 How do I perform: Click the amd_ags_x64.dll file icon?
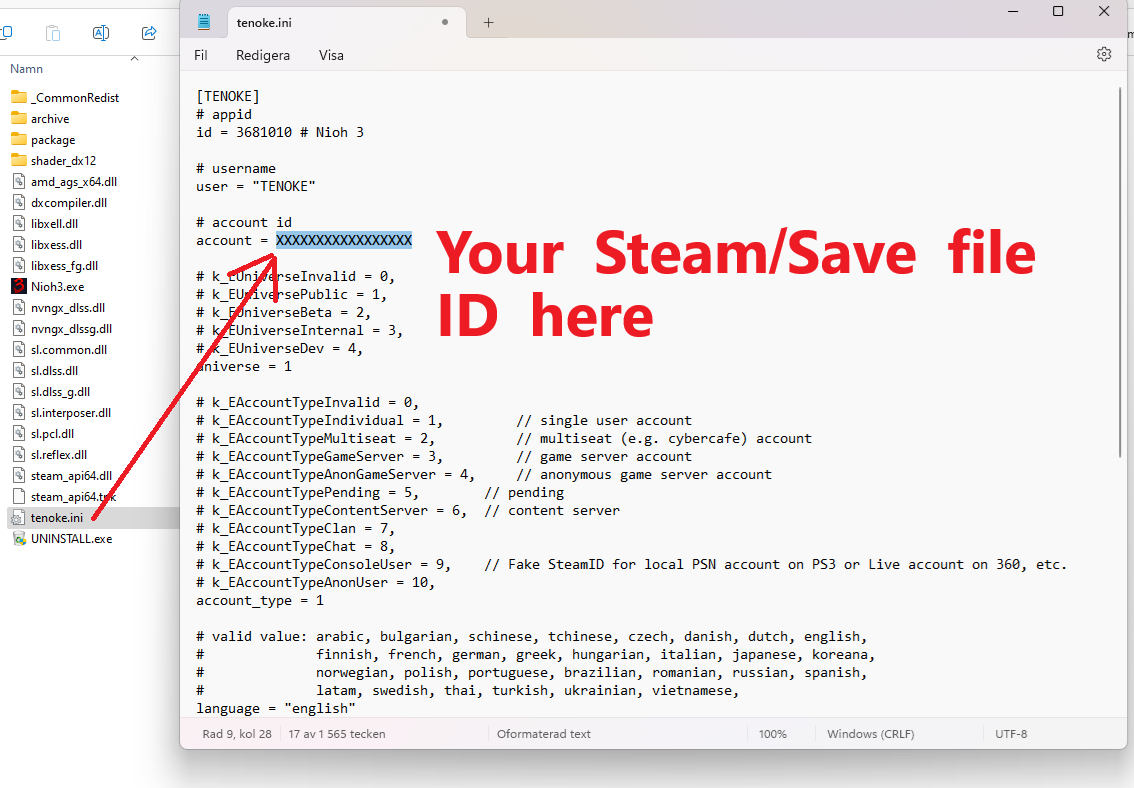pos(19,181)
